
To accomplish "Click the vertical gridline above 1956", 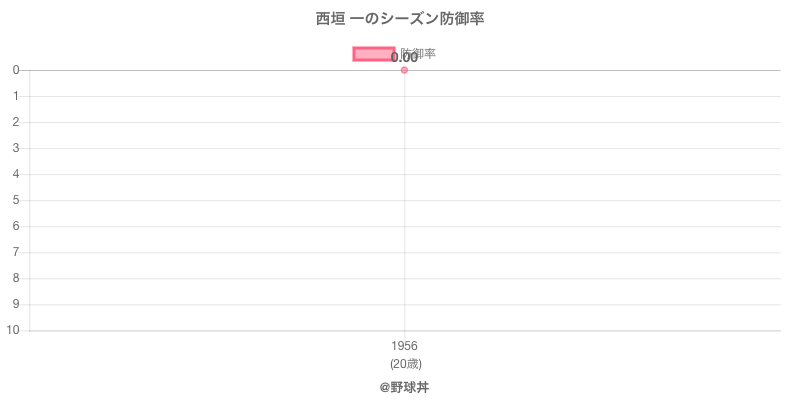I will 404,200.
